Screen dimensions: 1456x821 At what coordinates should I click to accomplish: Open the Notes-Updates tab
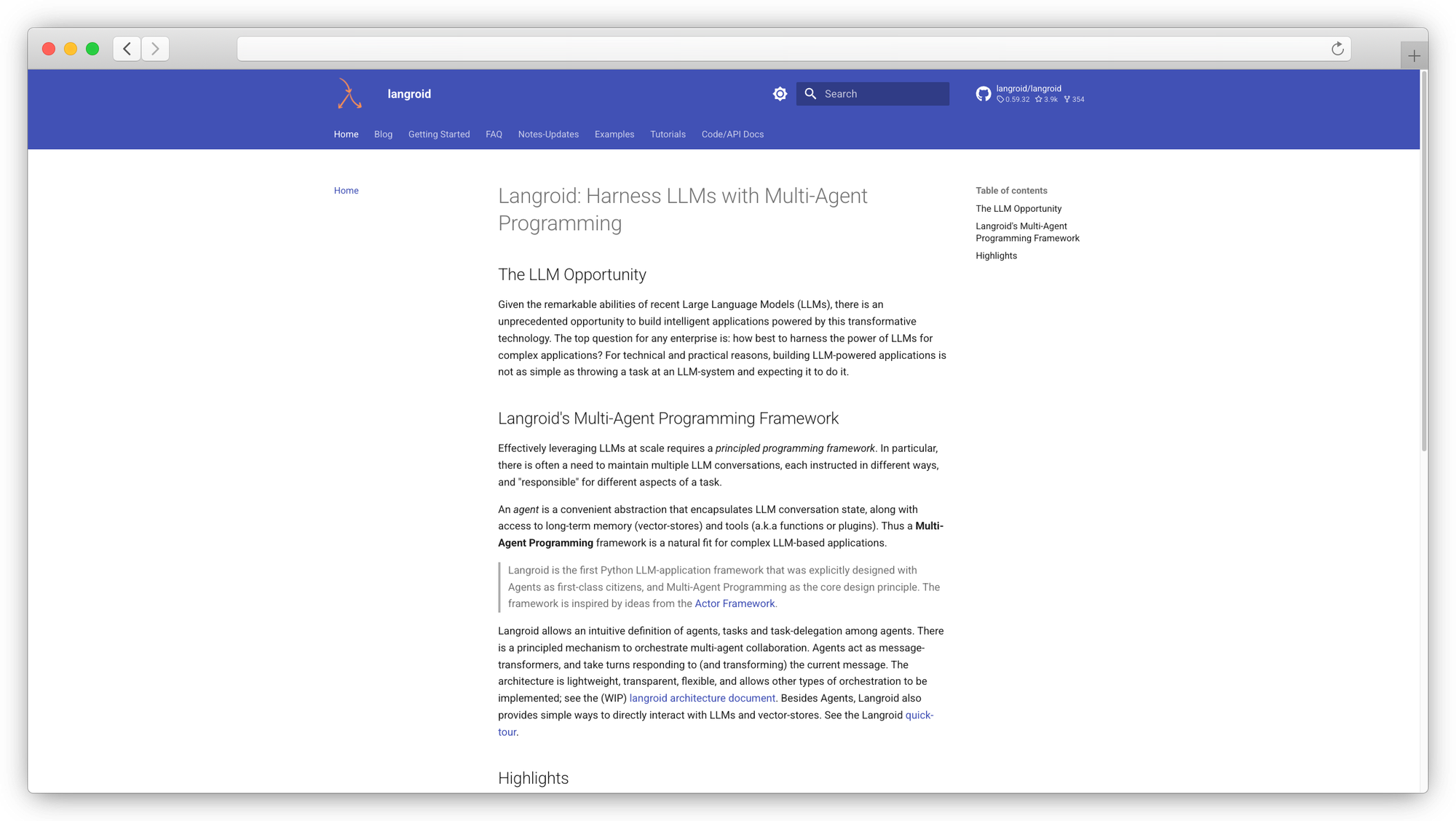[548, 135]
